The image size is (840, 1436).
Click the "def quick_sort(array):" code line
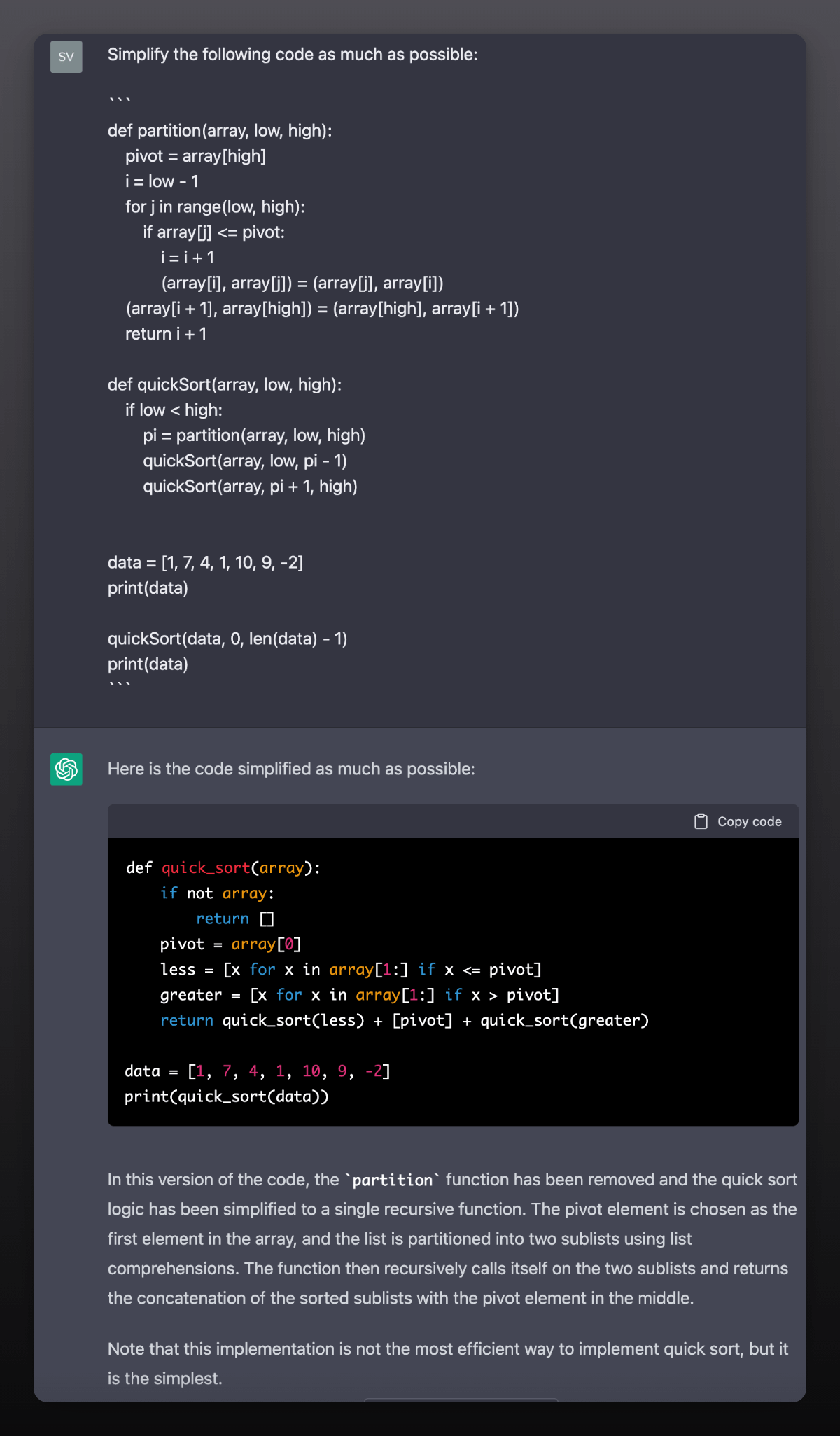coord(223,867)
